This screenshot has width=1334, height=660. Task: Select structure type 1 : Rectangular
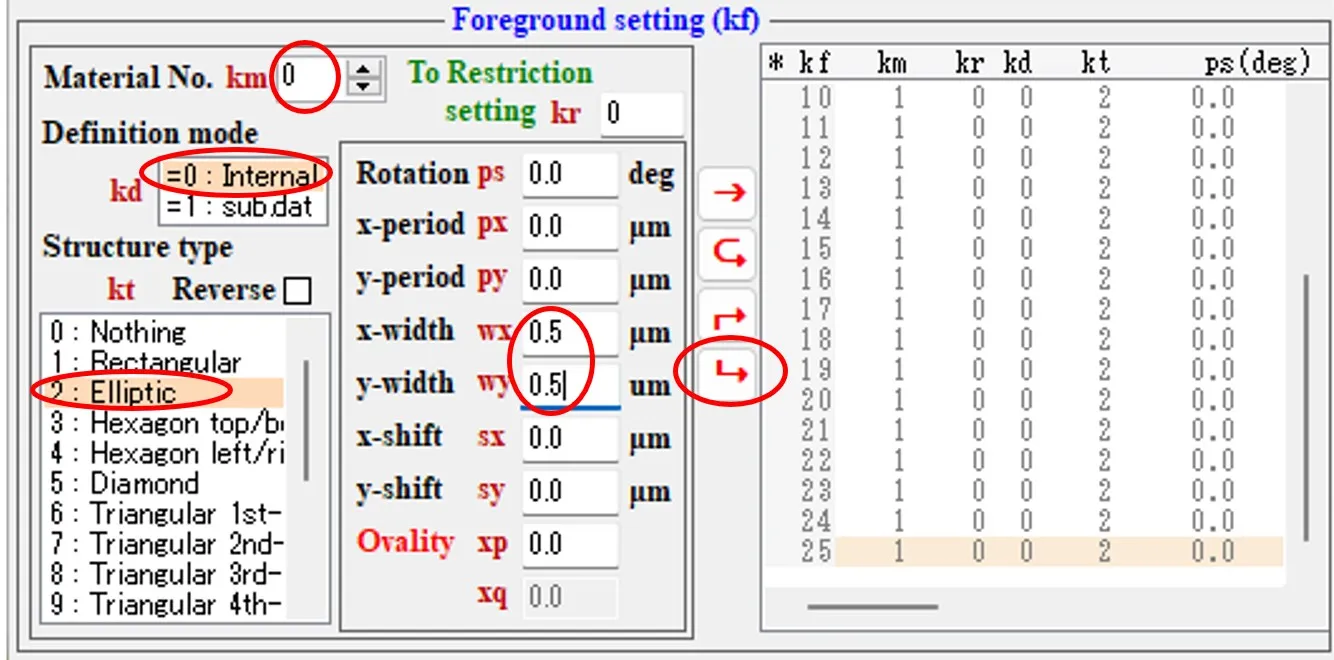coord(163,362)
